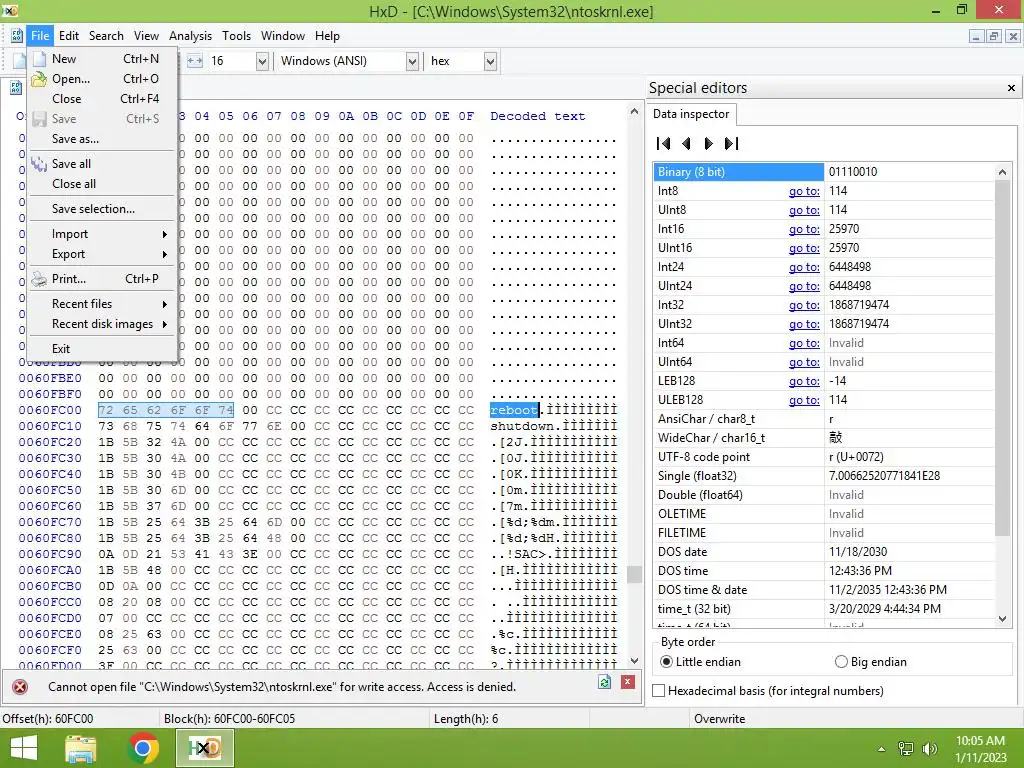Choose Save as... from File menu
This screenshot has height=768, width=1024.
point(102,139)
